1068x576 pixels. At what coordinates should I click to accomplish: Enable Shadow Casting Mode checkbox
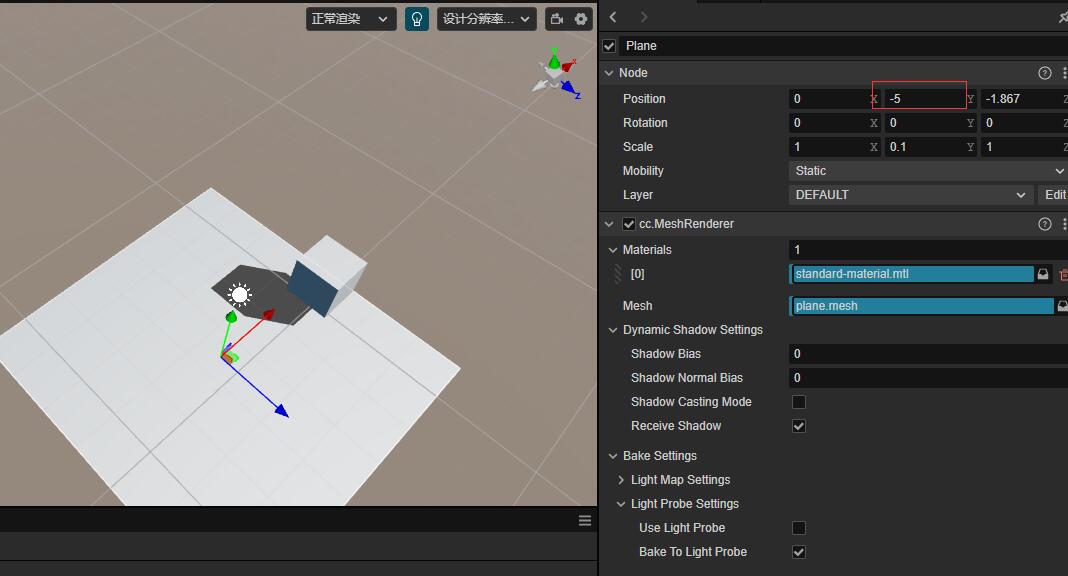click(799, 402)
